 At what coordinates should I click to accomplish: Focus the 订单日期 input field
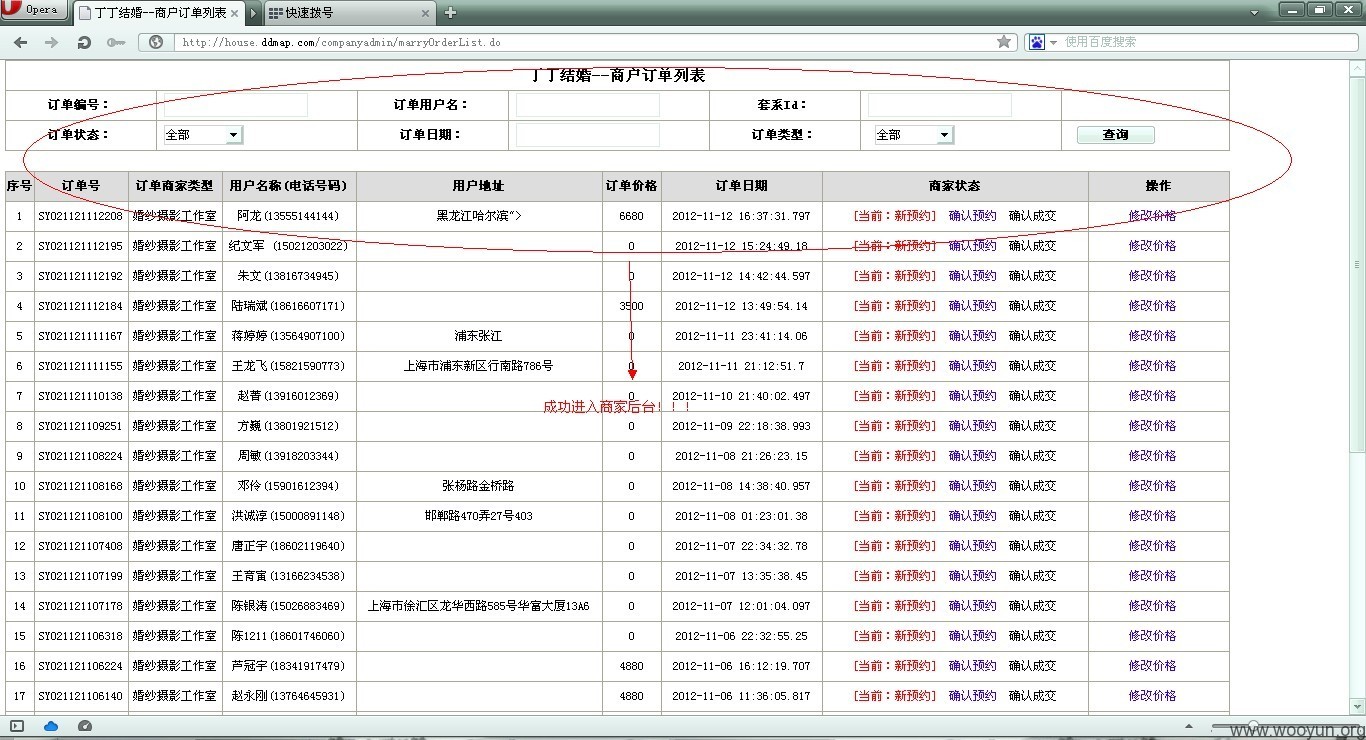coord(588,135)
